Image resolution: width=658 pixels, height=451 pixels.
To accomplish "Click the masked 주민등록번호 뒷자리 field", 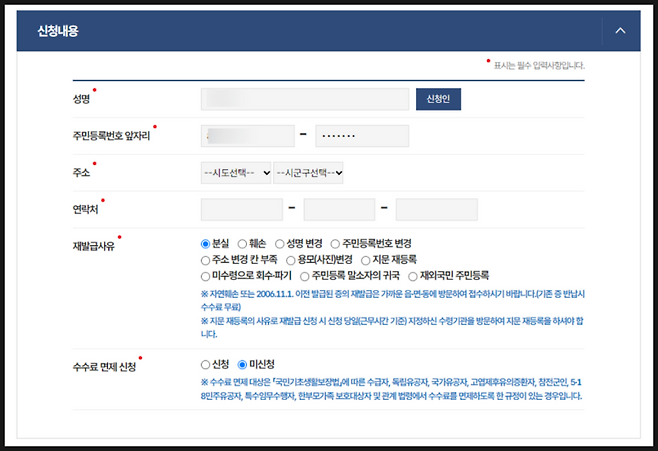I will [362, 135].
